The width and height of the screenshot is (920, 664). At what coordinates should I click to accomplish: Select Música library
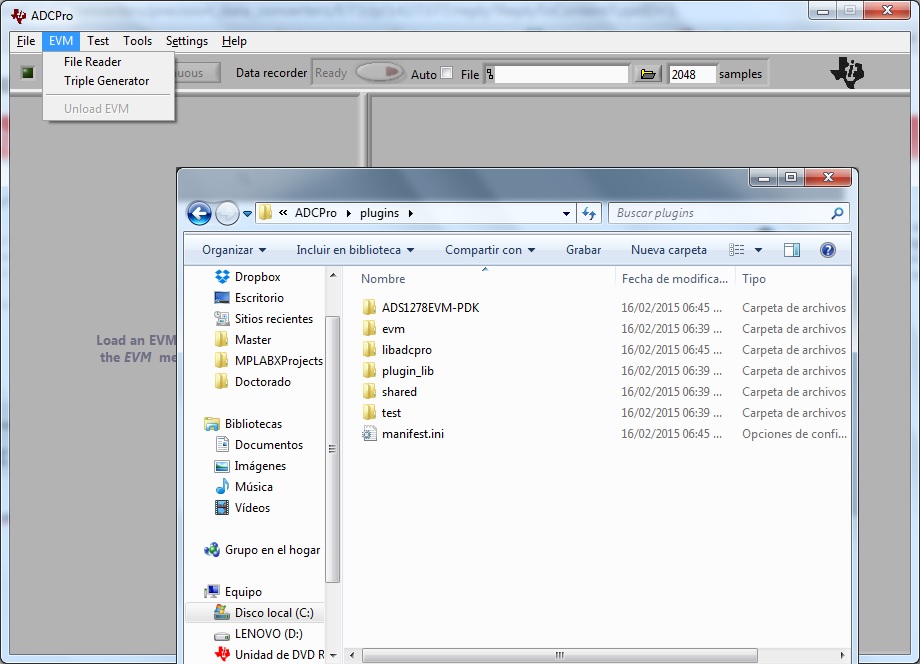coord(253,487)
